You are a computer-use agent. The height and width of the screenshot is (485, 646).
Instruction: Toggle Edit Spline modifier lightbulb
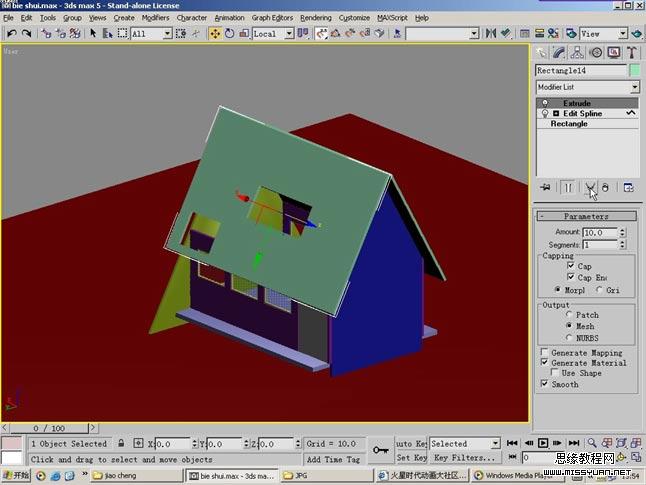coord(545,113)
